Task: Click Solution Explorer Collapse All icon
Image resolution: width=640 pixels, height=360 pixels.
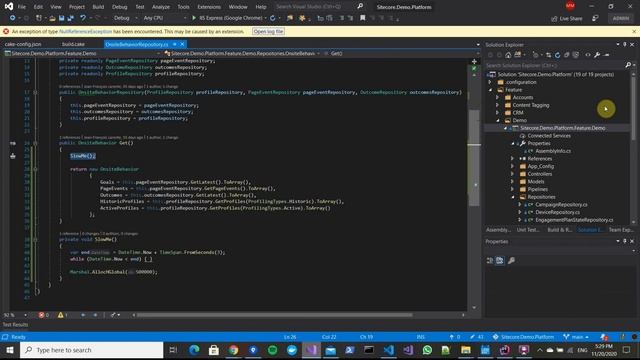Action: click(567, 55)
